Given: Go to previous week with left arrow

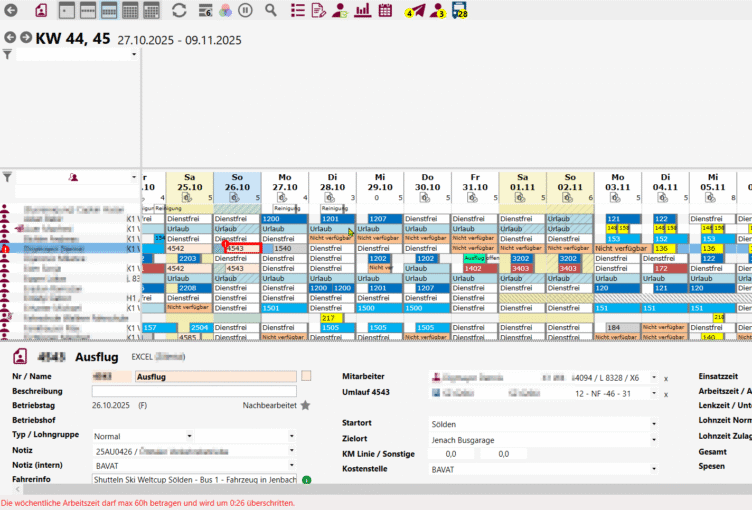Looking at the screenshot, I should pos(10,37).
